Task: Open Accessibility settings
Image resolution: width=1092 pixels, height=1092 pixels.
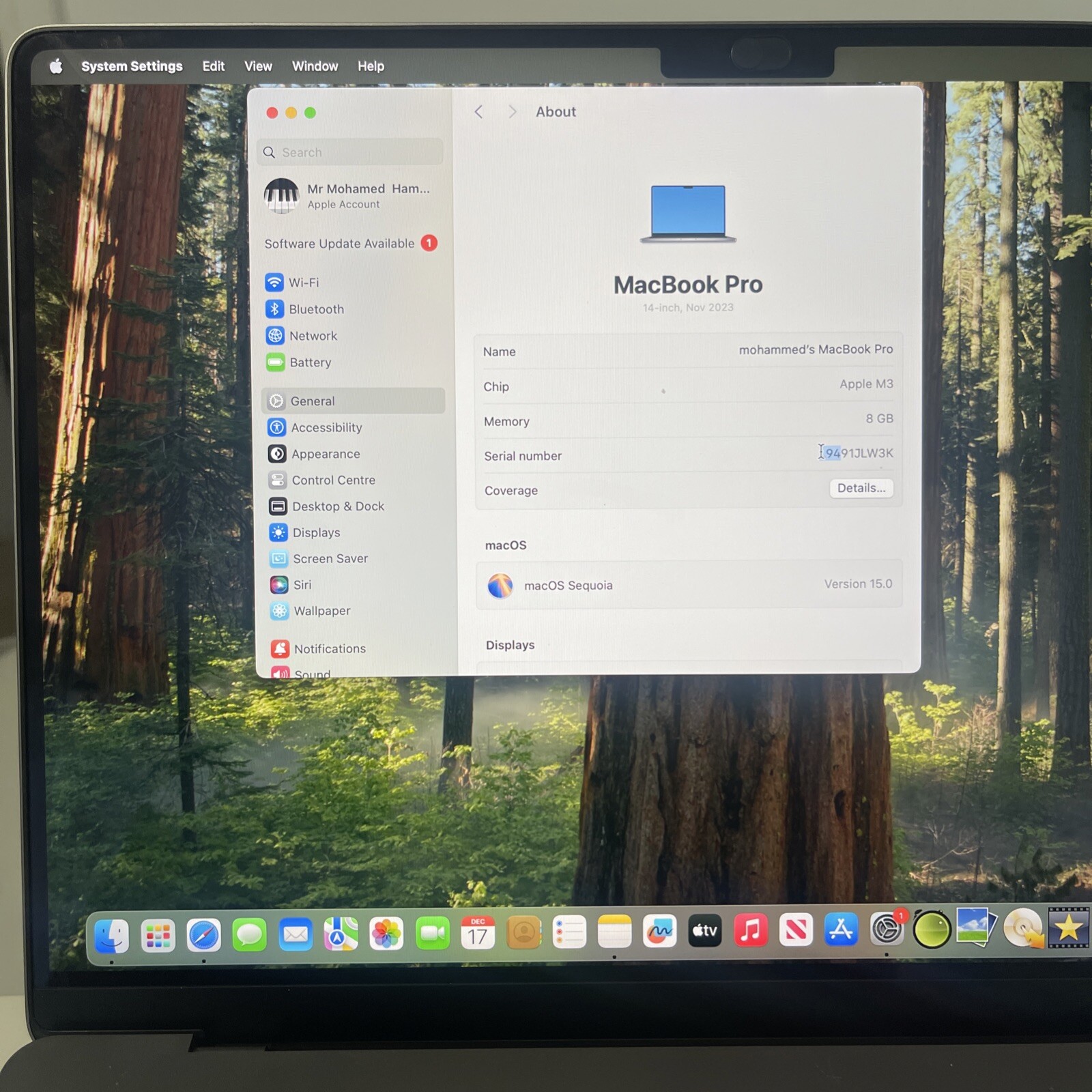Action: click(x=315, y=428)
